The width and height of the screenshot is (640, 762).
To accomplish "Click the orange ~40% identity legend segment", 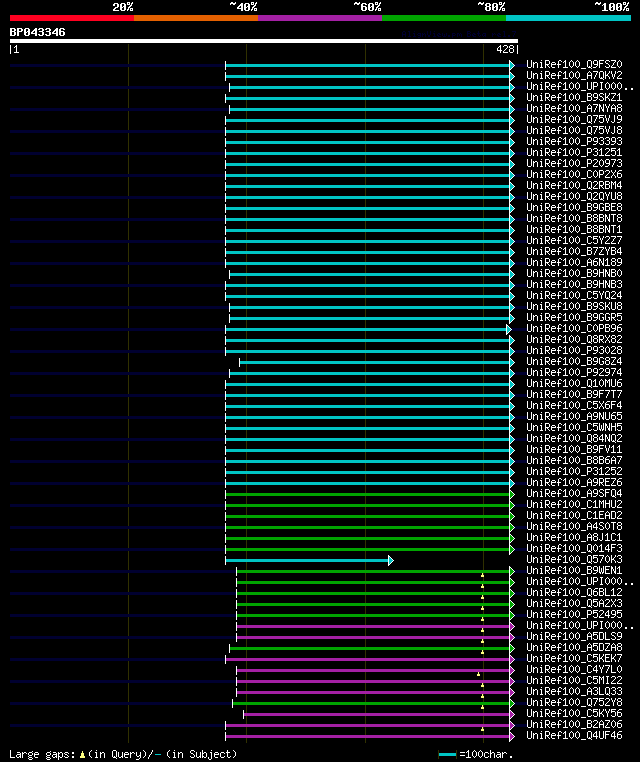I will 196,18.
